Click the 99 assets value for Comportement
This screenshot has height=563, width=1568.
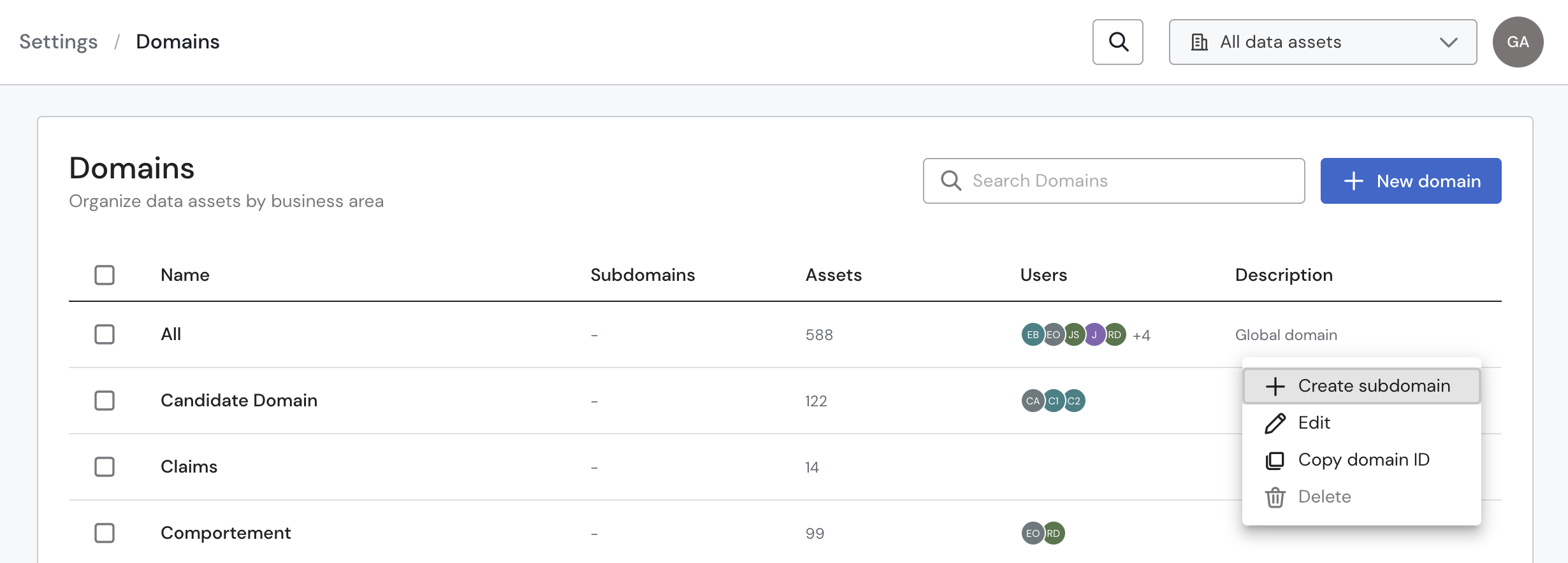(815, 534)
